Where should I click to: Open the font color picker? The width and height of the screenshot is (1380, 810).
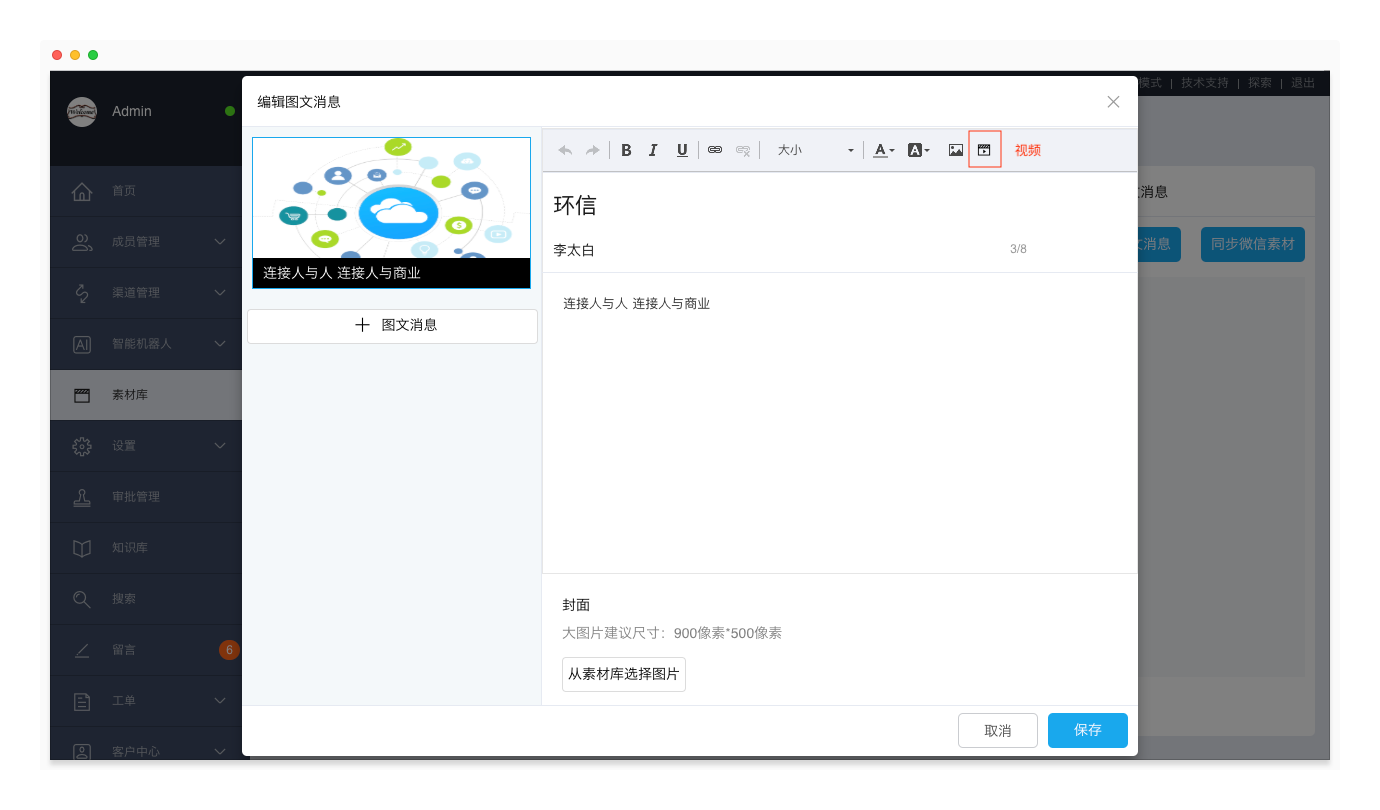pos(883,150)
